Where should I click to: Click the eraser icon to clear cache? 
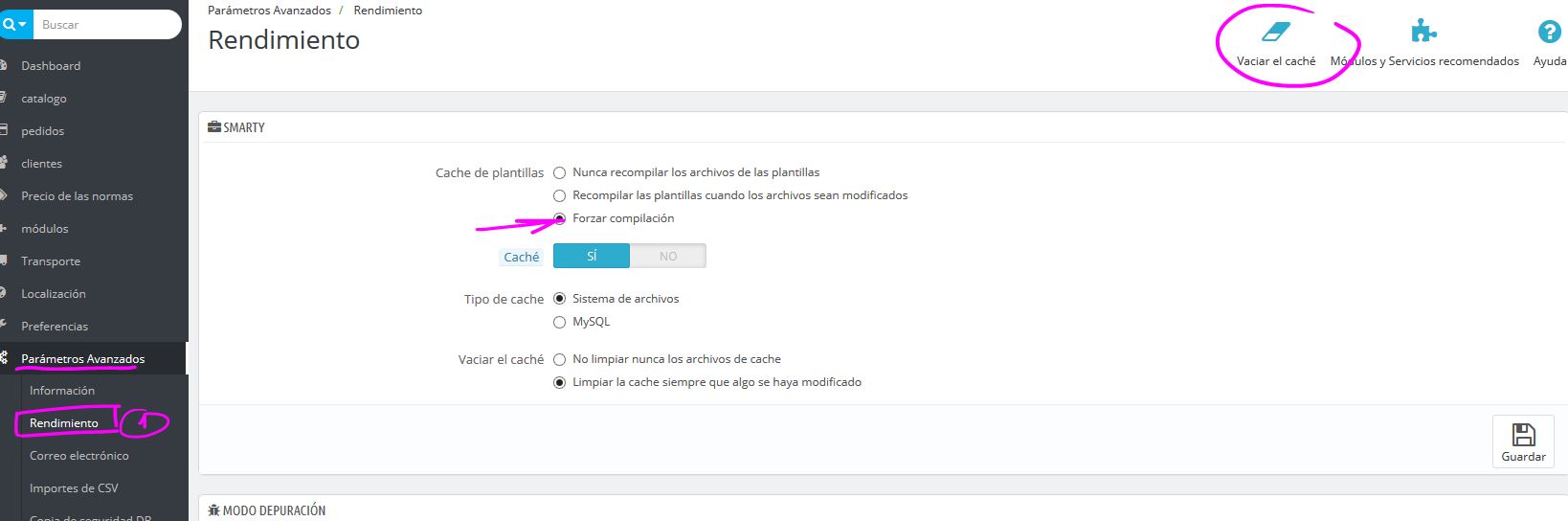pyautogui.click(x=1276, y=33)
